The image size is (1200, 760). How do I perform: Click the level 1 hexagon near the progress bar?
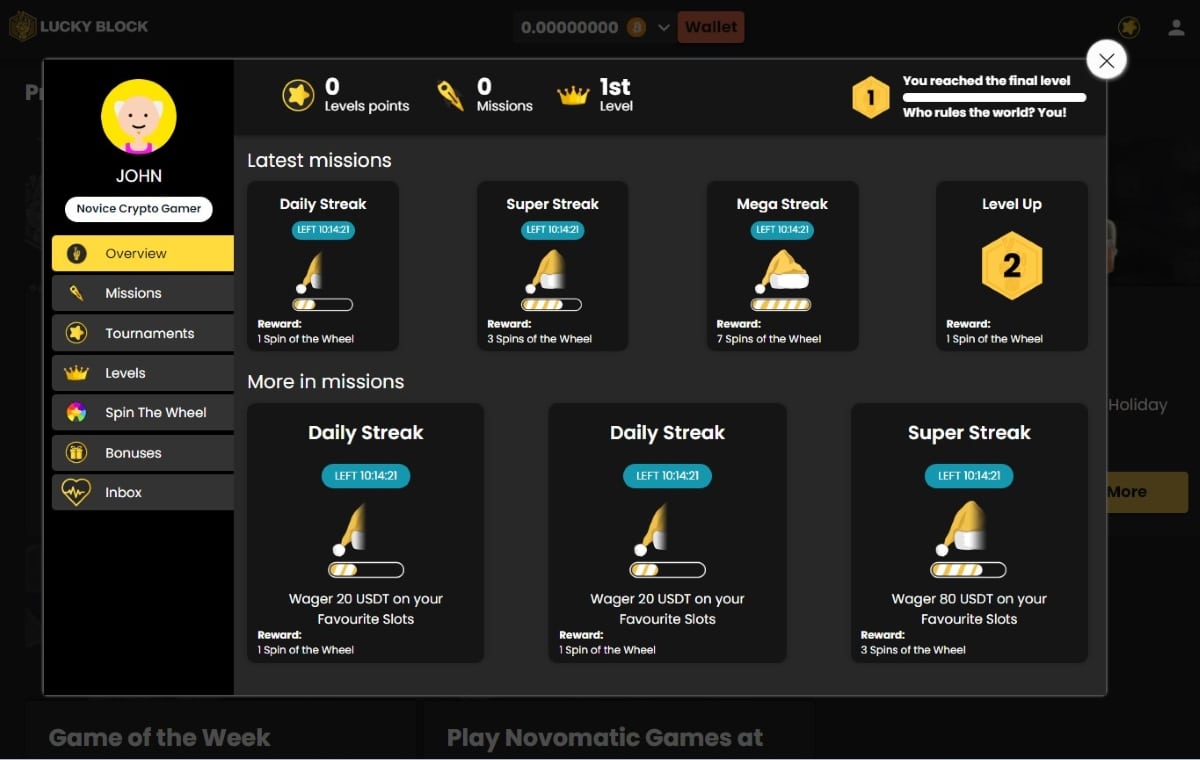point(870,97)
